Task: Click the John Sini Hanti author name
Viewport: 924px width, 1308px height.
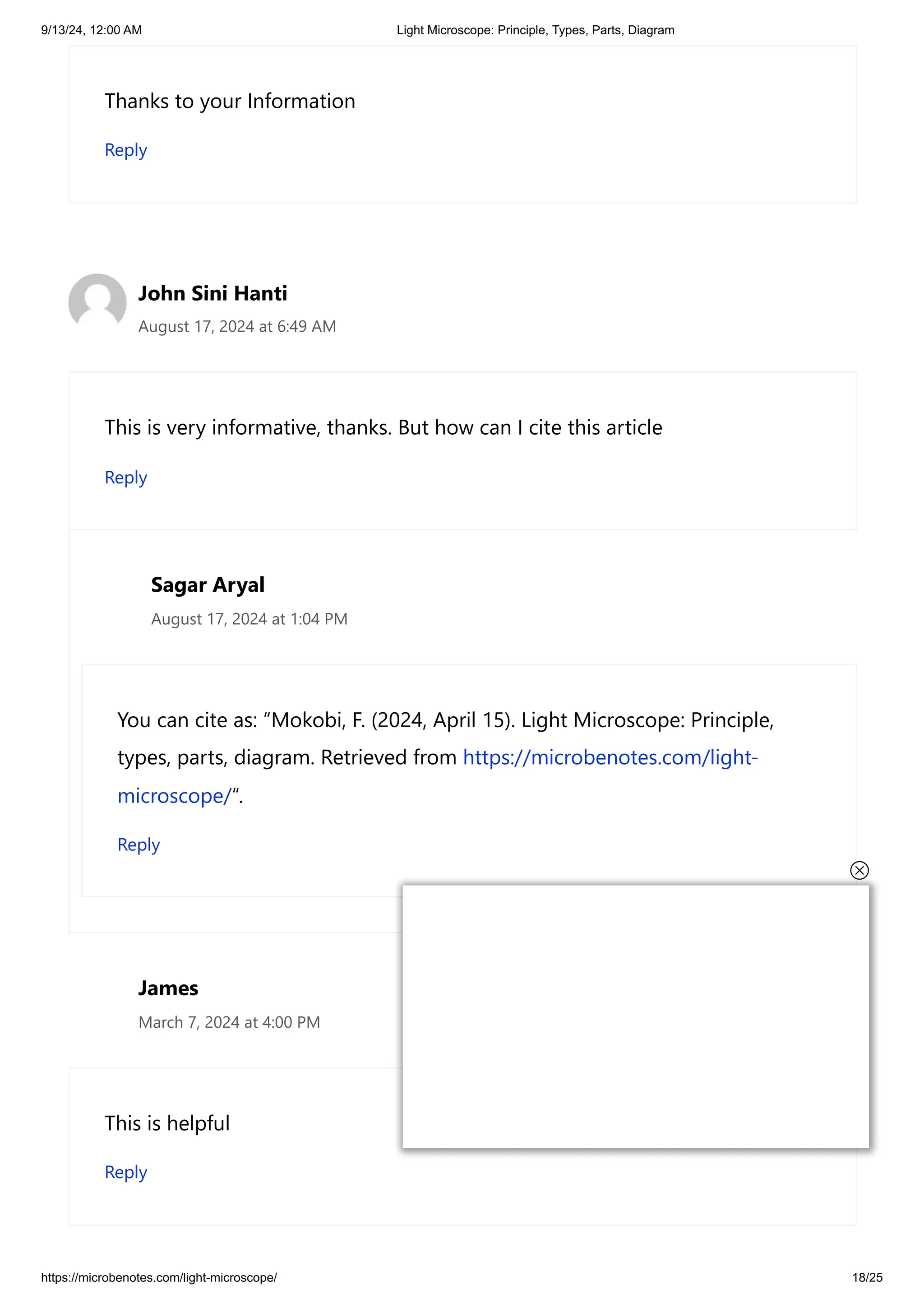Action: tap(213, 293)
